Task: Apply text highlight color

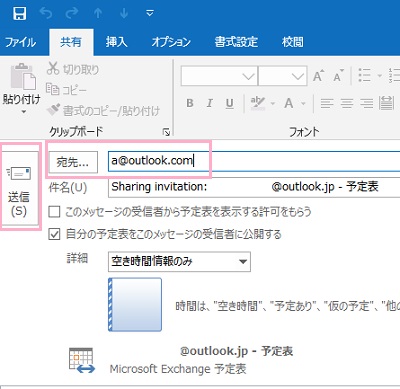Action: [258, 103]
